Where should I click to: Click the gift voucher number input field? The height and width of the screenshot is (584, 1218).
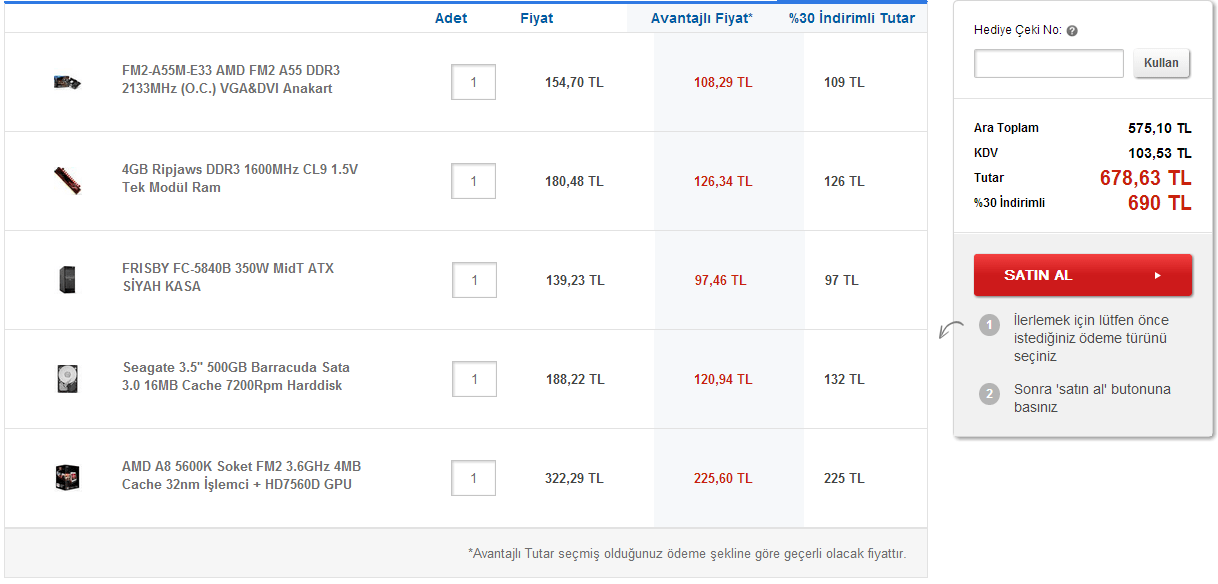[1049, 64]
